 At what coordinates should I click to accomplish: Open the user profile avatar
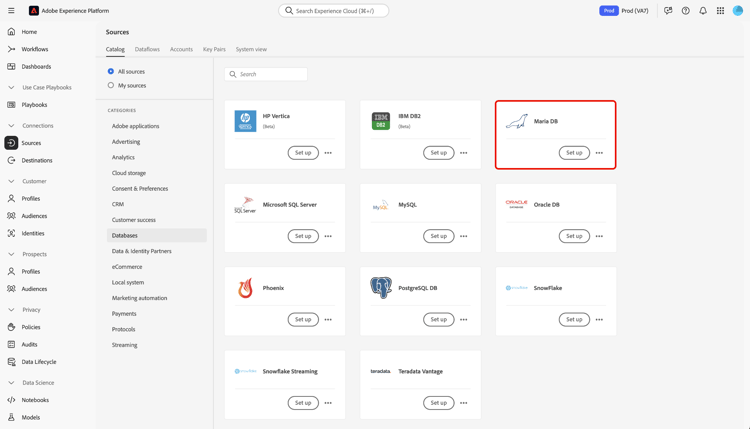point(738,11)
